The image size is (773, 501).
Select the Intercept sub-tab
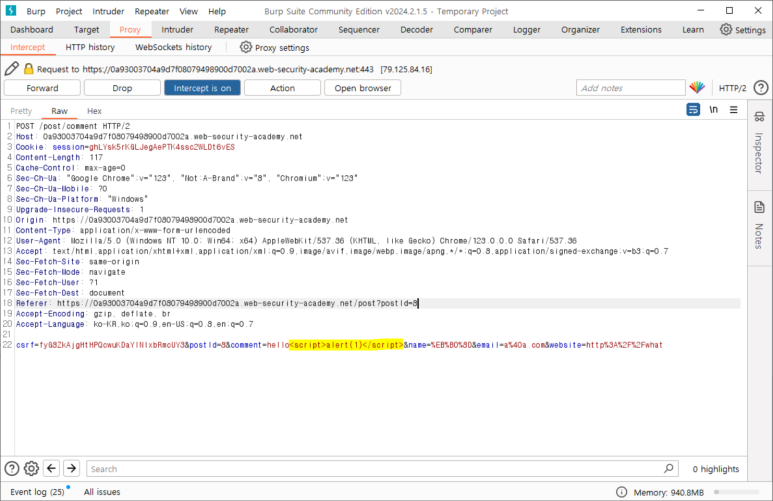pyautogui.click(x=28, y=47)
